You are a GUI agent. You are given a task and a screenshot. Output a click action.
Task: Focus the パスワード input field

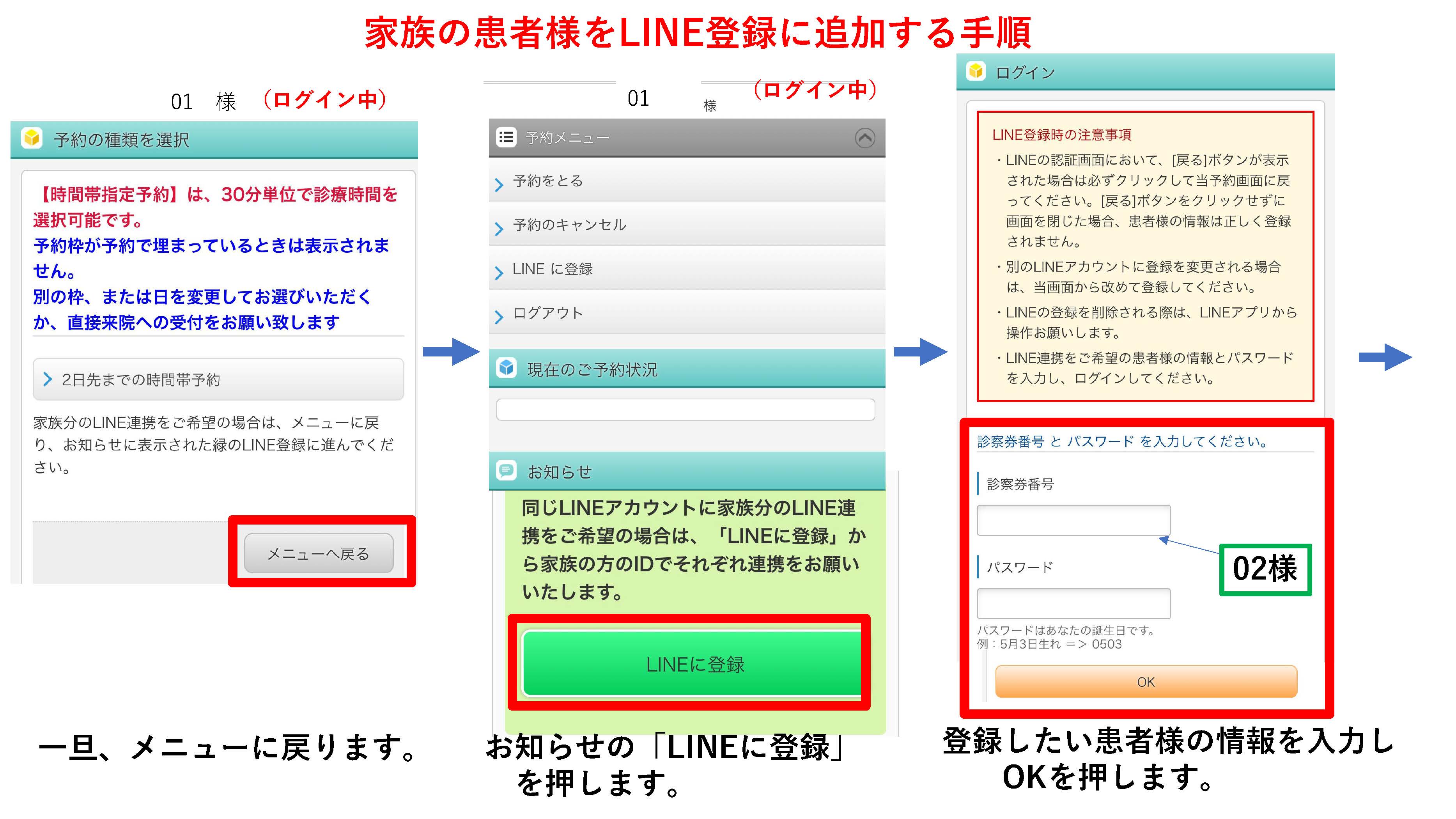(x=1073, y=603)
